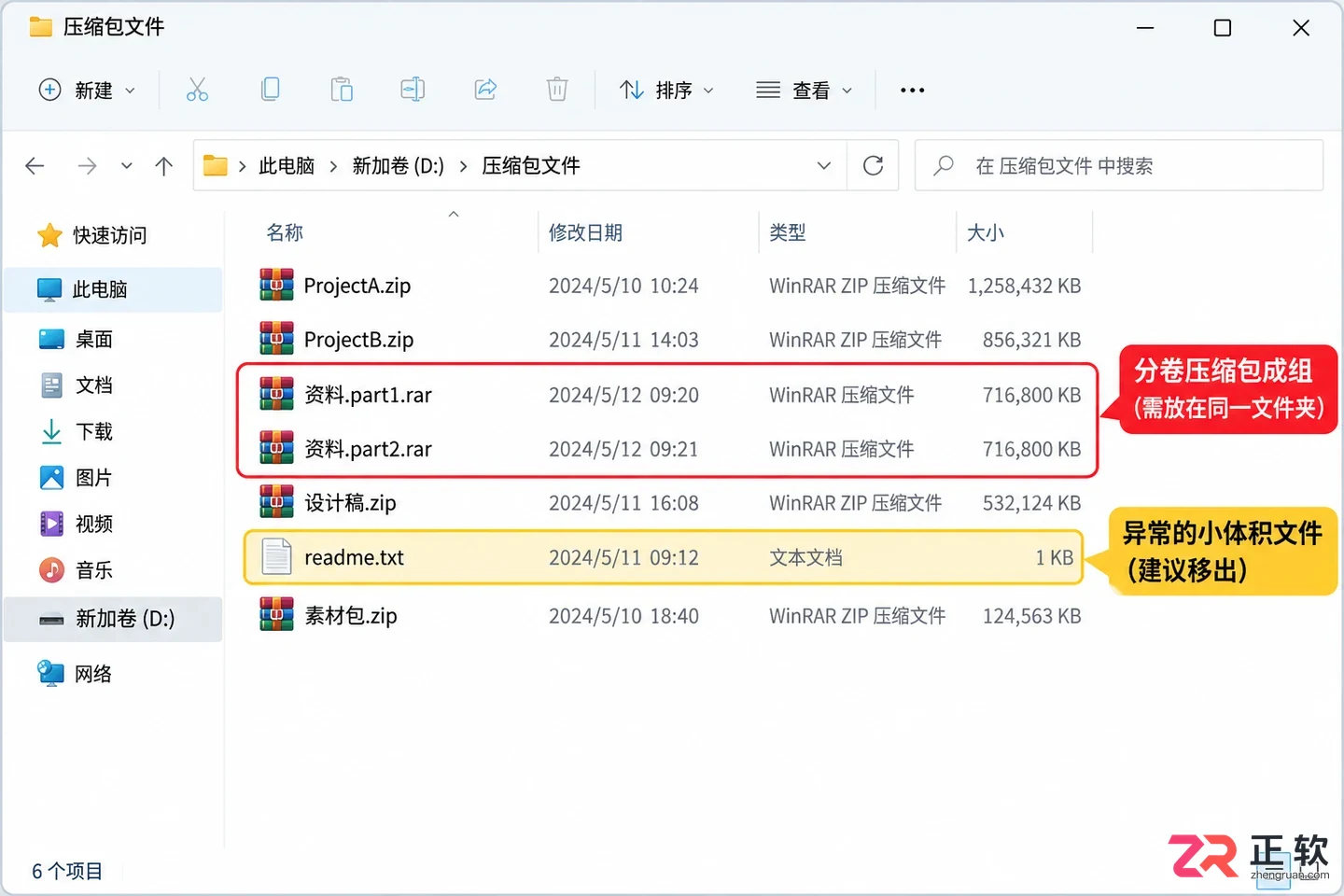Expand chevron before 此电脑 in breadcrumb

[243, 166]
